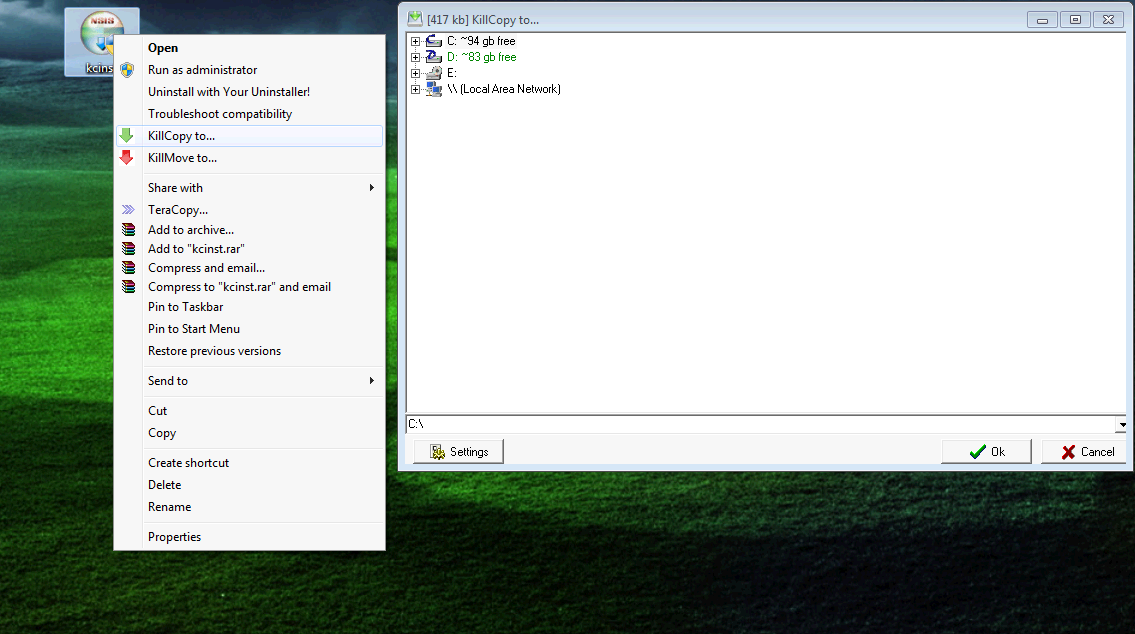Image resolution: width=1135 pixels, height=634 pixels.
Task: Open Properties from context menu
Action: 250,537
